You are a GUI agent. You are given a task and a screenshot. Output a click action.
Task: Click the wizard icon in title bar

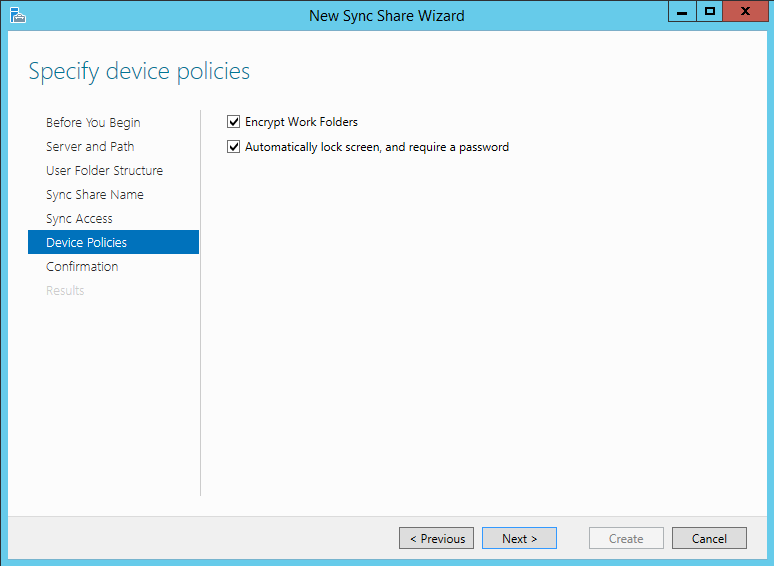pos(17,15)
